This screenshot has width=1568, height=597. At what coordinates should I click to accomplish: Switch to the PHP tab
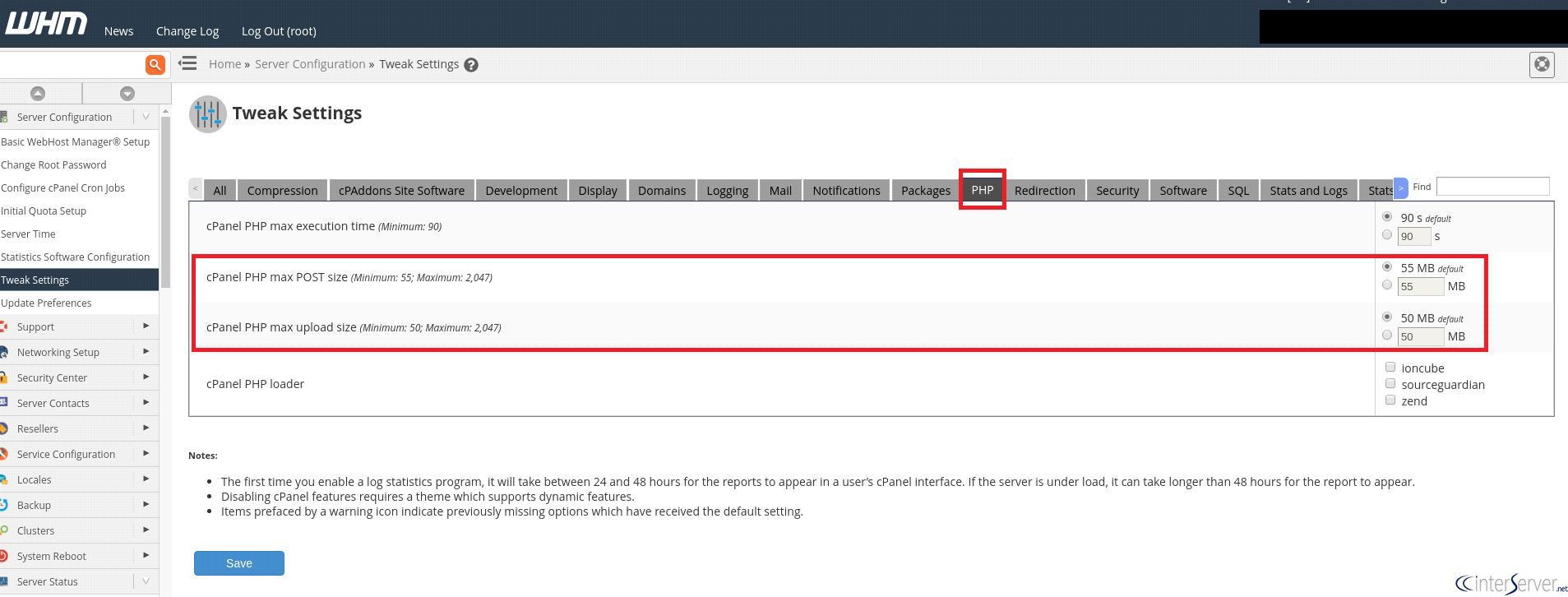tap(983, 190)
